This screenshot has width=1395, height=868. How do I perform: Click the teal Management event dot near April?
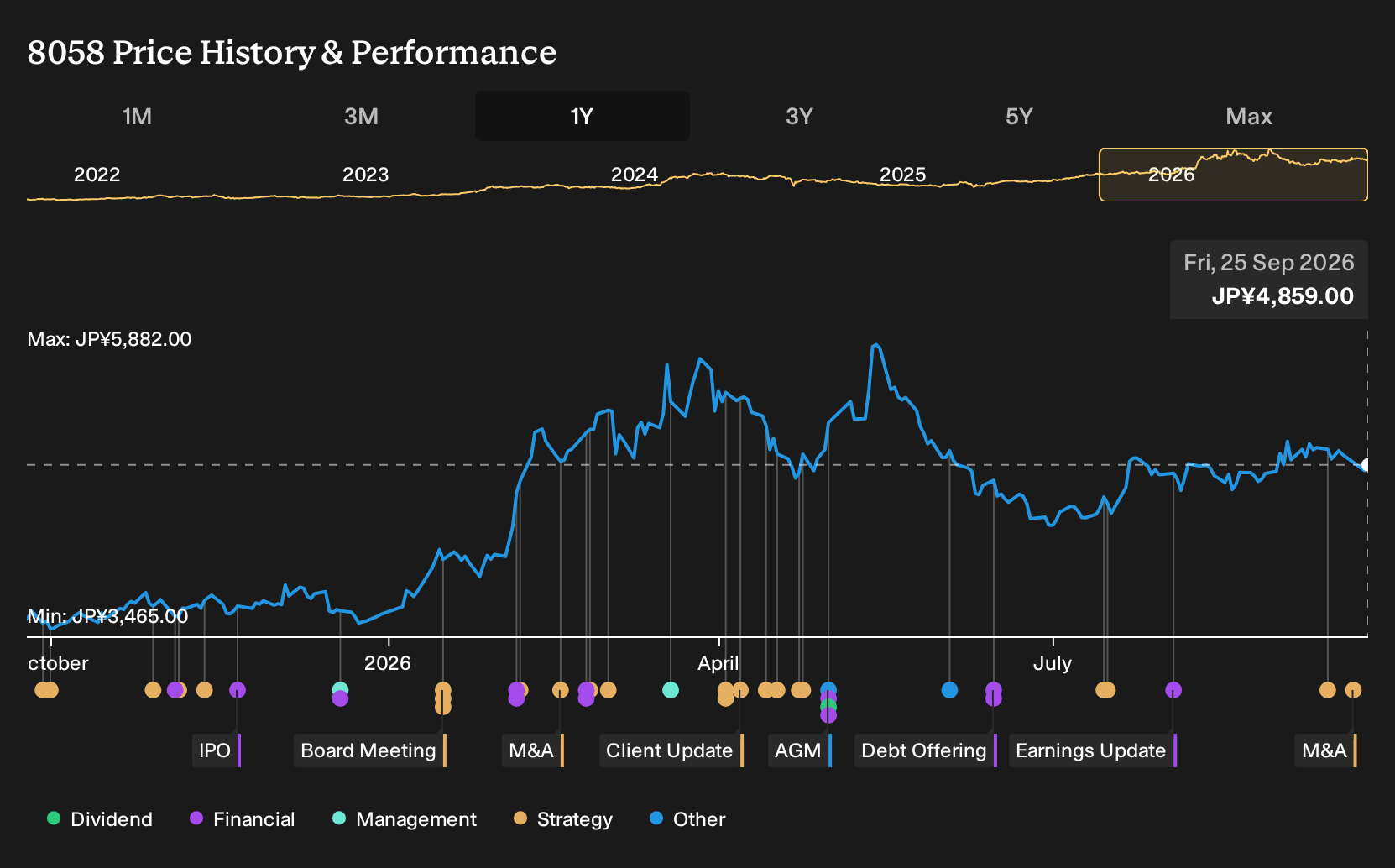click(671, 690)
